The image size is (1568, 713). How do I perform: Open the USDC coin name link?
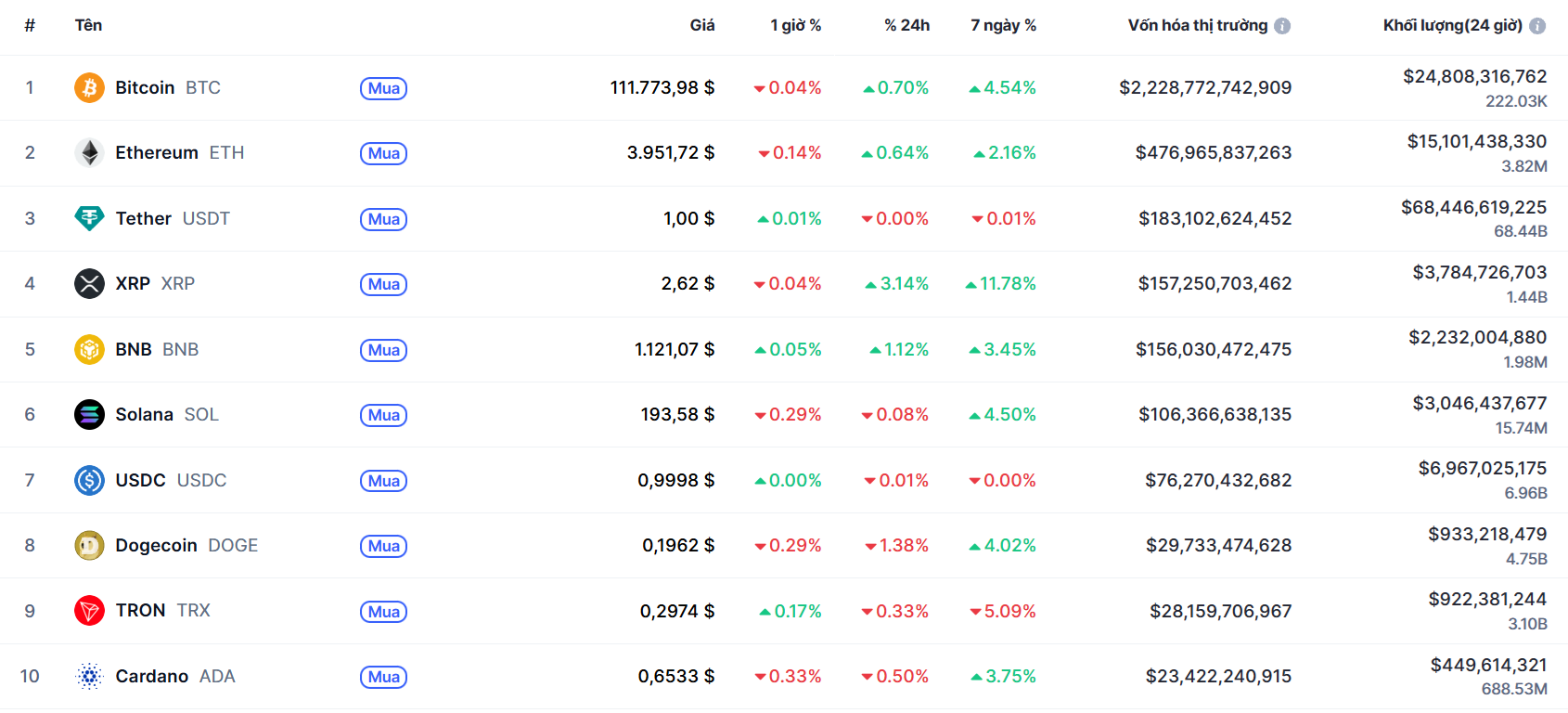[x=140, y=481]
